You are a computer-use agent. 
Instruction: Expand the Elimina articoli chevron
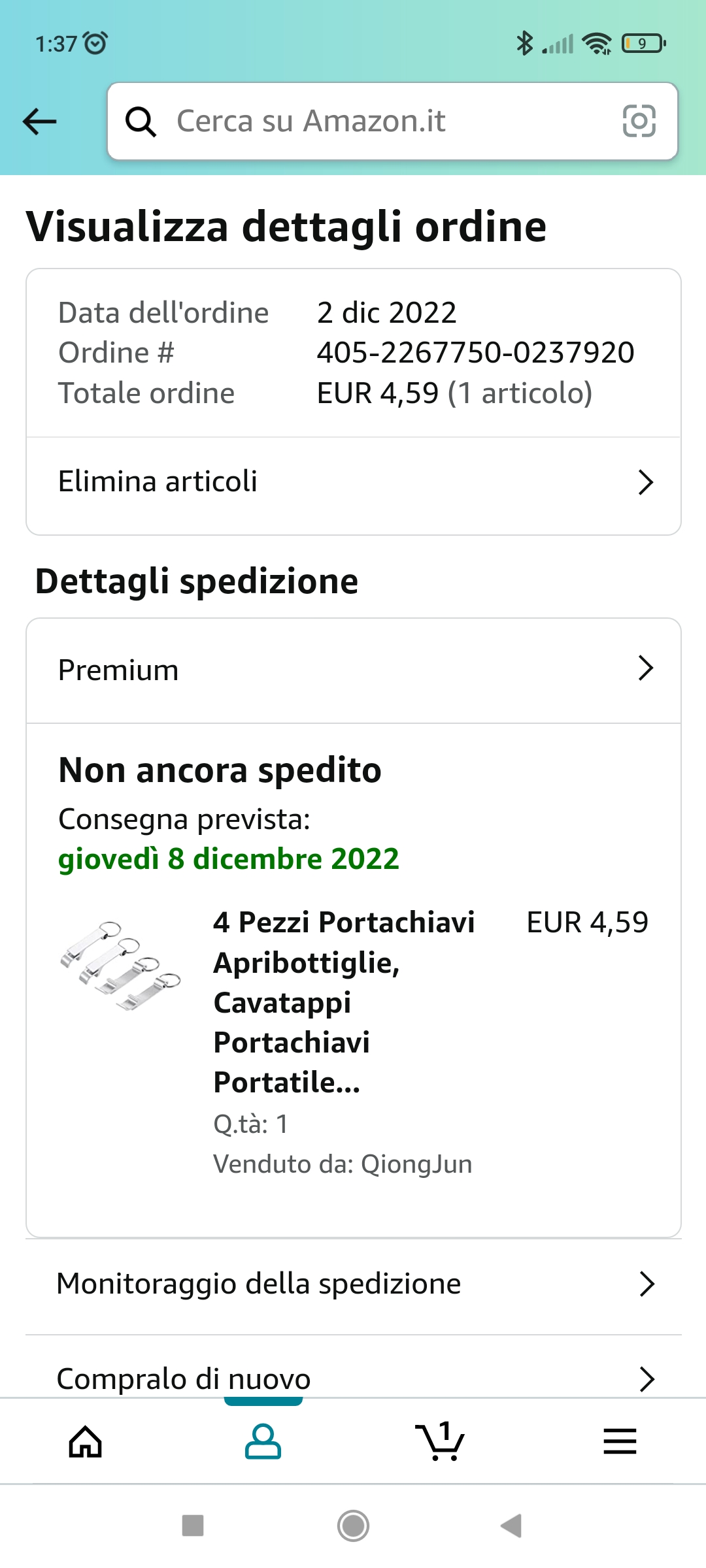[x=646, y=482]
